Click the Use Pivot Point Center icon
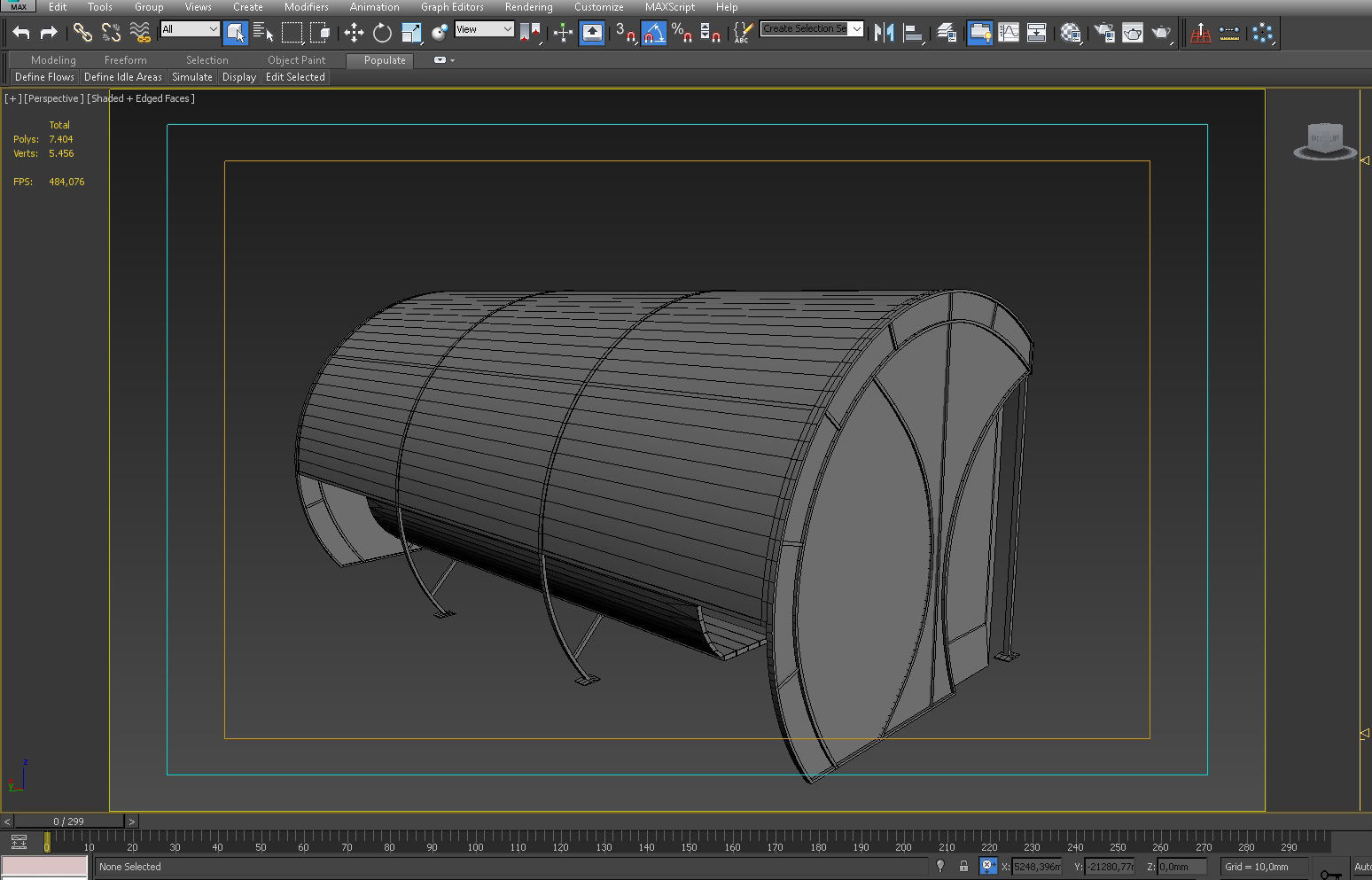This screenshot has height=880, width=1372. [530, 33]
